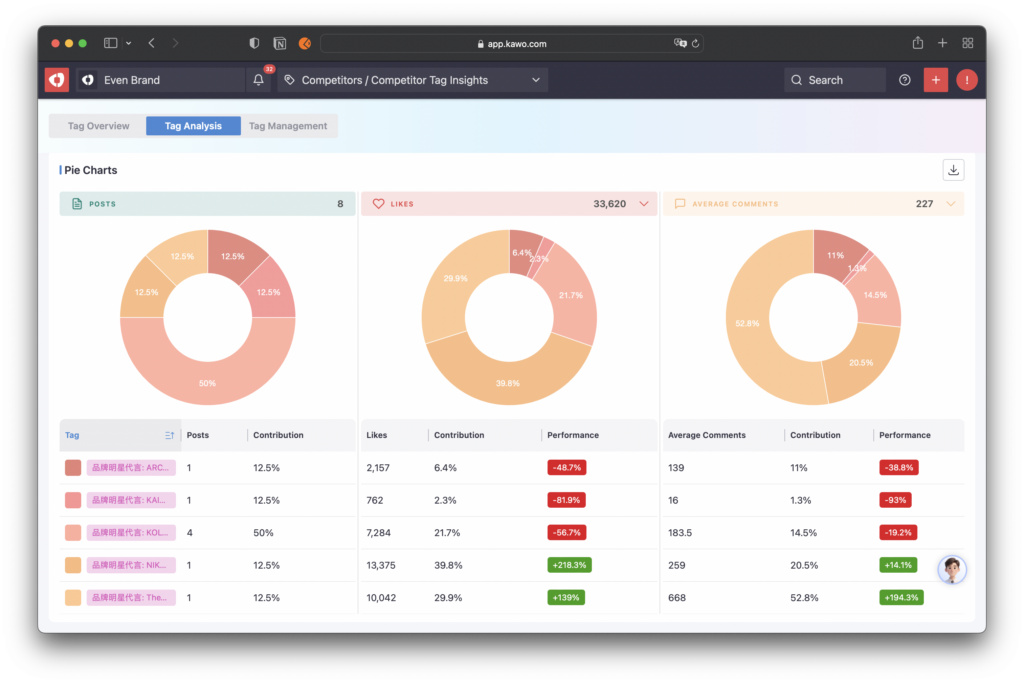
Task: Open the notifications bell icon
Action: [259, 80]
